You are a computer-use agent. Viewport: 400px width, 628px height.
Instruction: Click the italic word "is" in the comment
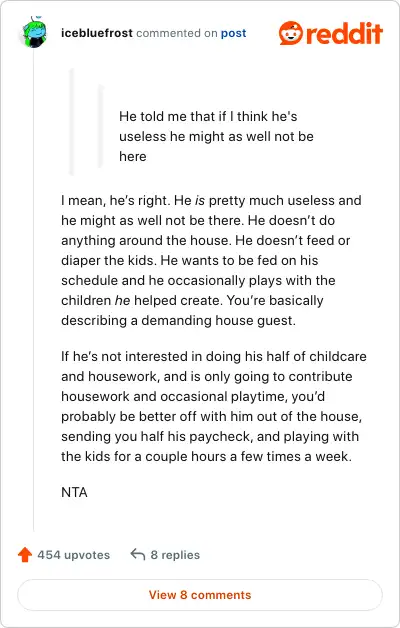pyautogui.click(x=200, y=200)
